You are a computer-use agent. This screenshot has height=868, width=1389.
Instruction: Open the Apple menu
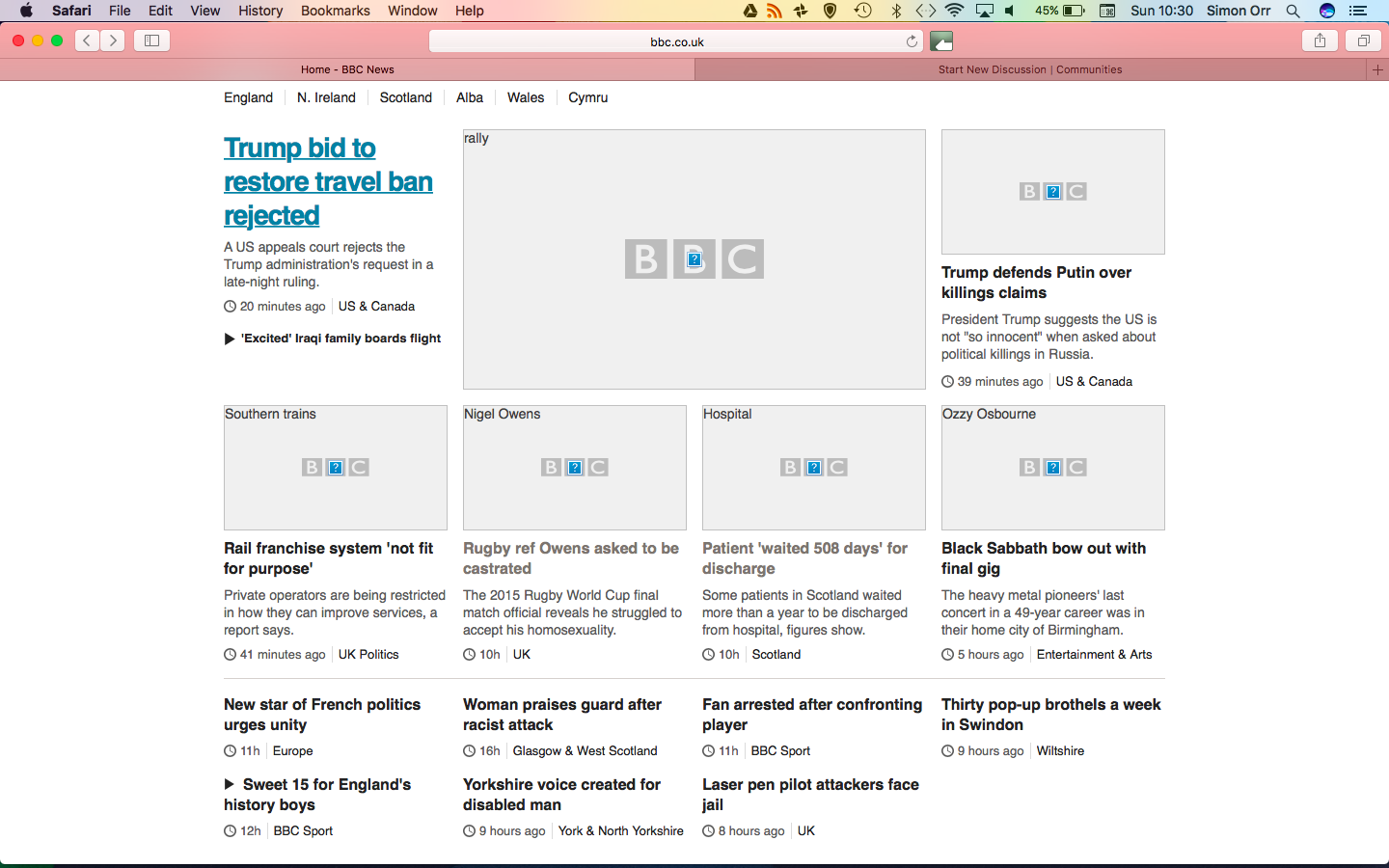click(26, 11)
